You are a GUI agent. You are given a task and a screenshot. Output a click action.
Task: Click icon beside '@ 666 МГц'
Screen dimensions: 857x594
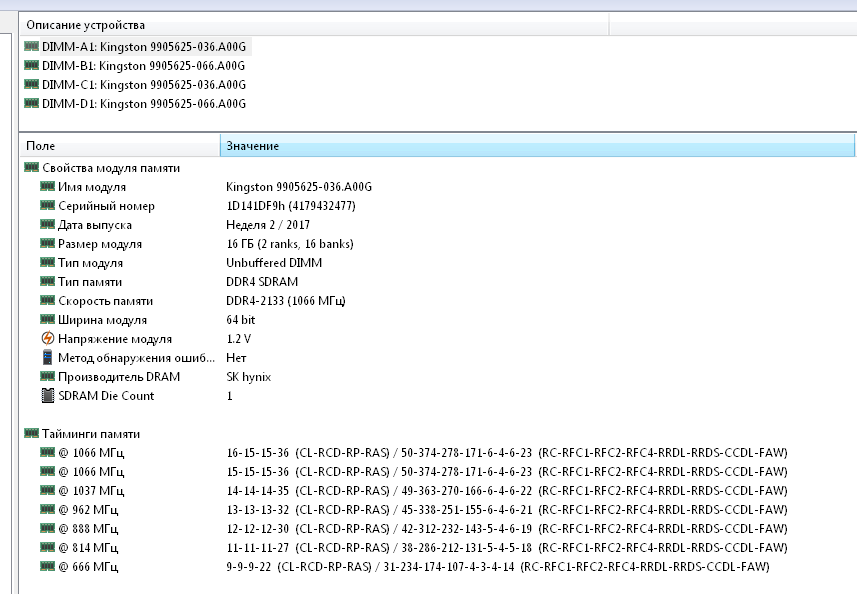tap(48, 566)
